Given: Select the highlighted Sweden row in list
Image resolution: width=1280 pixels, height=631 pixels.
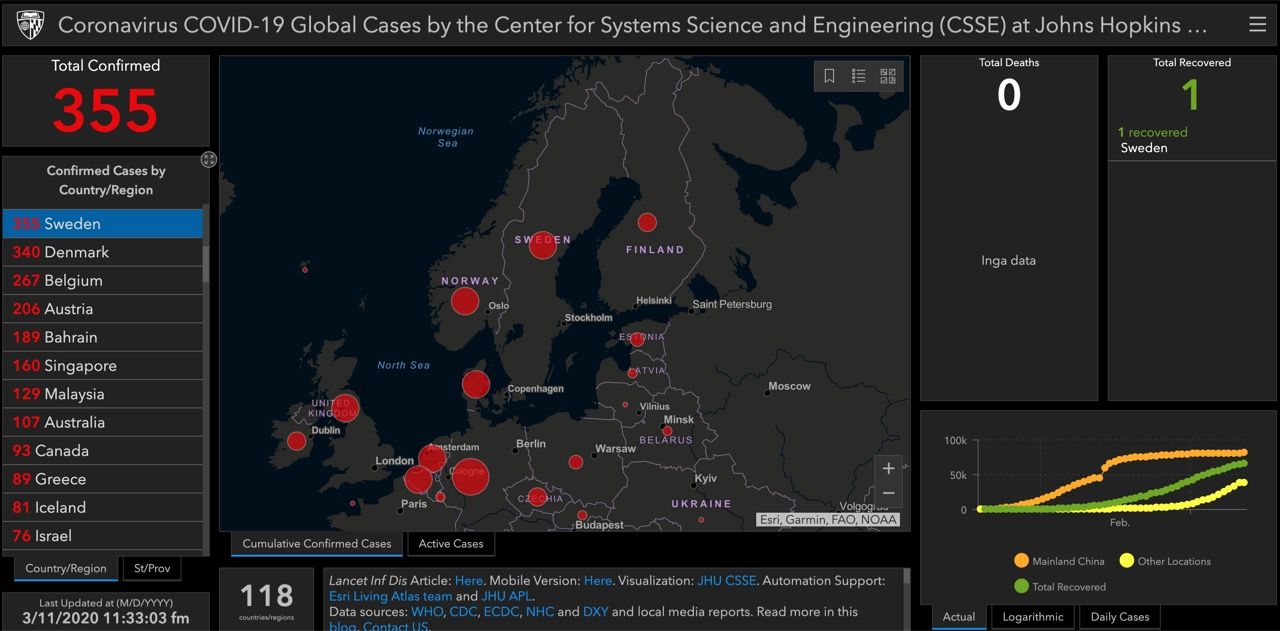Looking at the screenshot, I should click(102, 224).
